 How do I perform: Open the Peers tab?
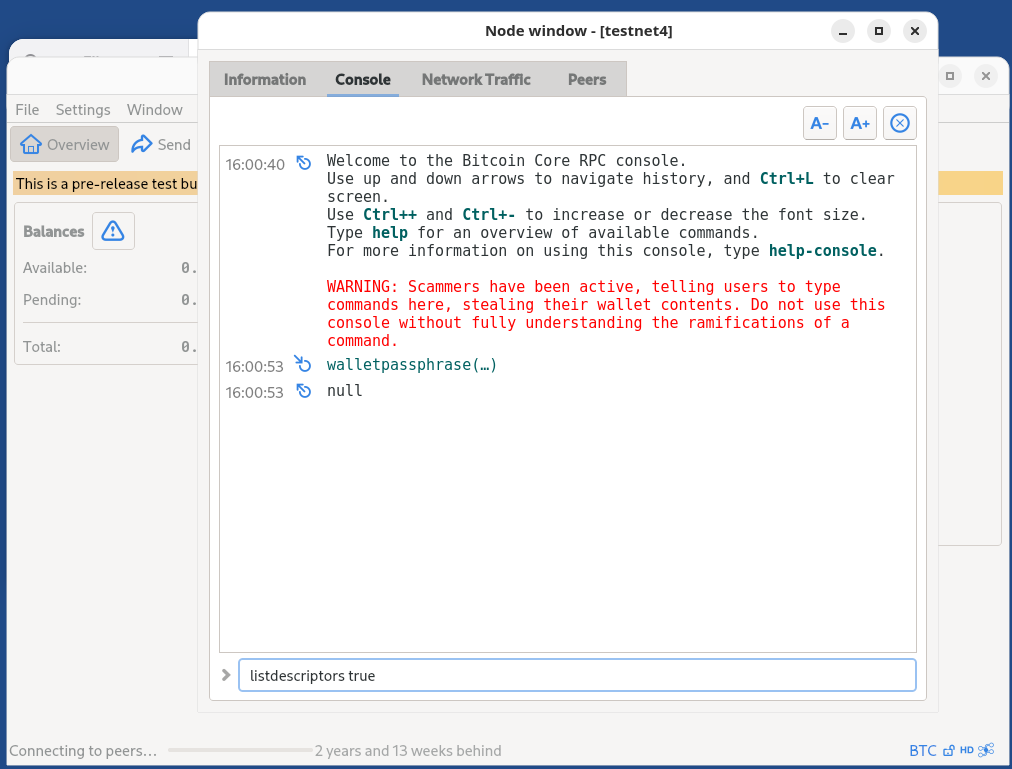(x=587, y=79)
